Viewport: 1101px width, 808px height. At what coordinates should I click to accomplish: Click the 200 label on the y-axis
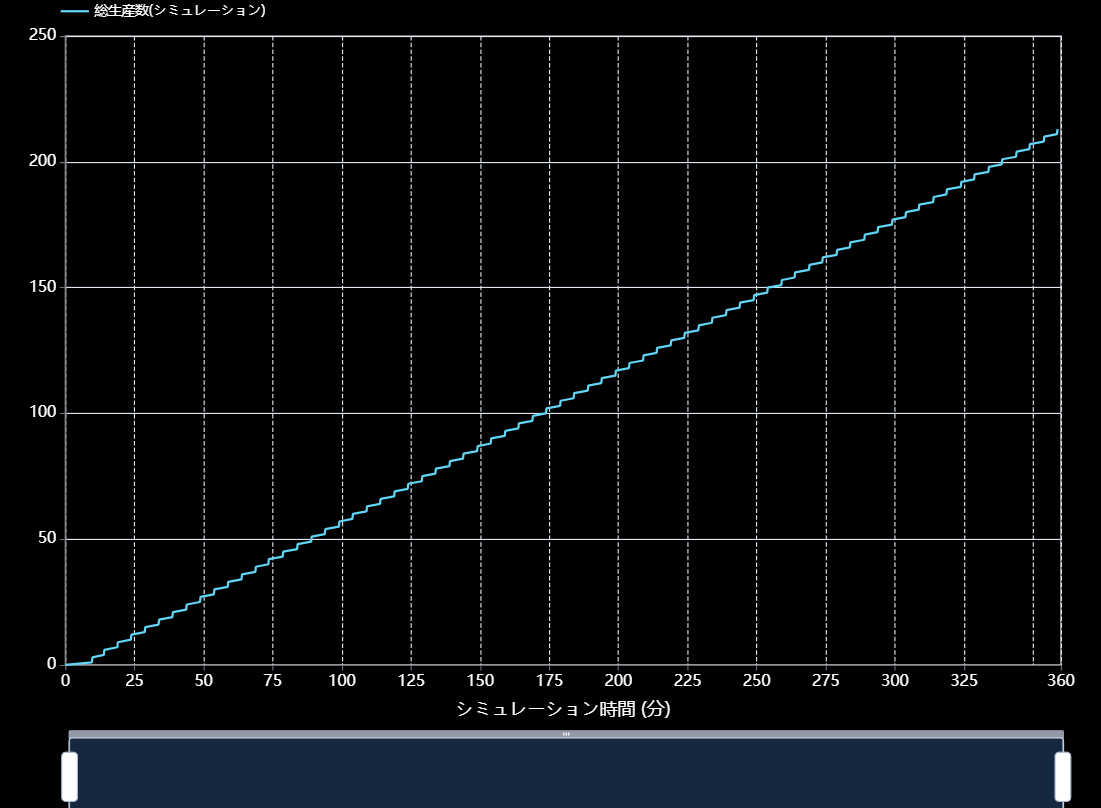pos(43,162)
